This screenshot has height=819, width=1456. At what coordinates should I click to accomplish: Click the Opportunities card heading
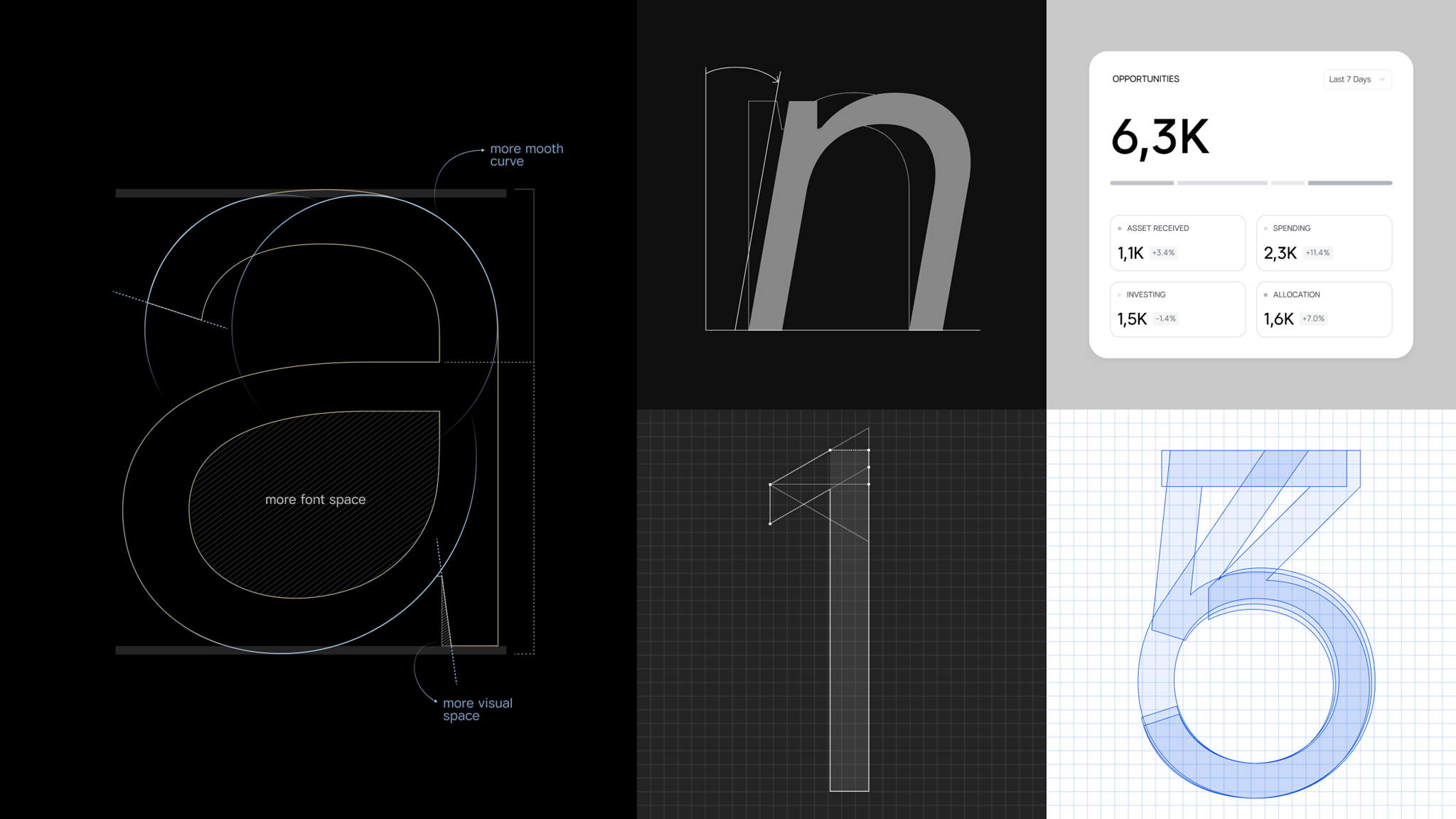click(1145, 79)
